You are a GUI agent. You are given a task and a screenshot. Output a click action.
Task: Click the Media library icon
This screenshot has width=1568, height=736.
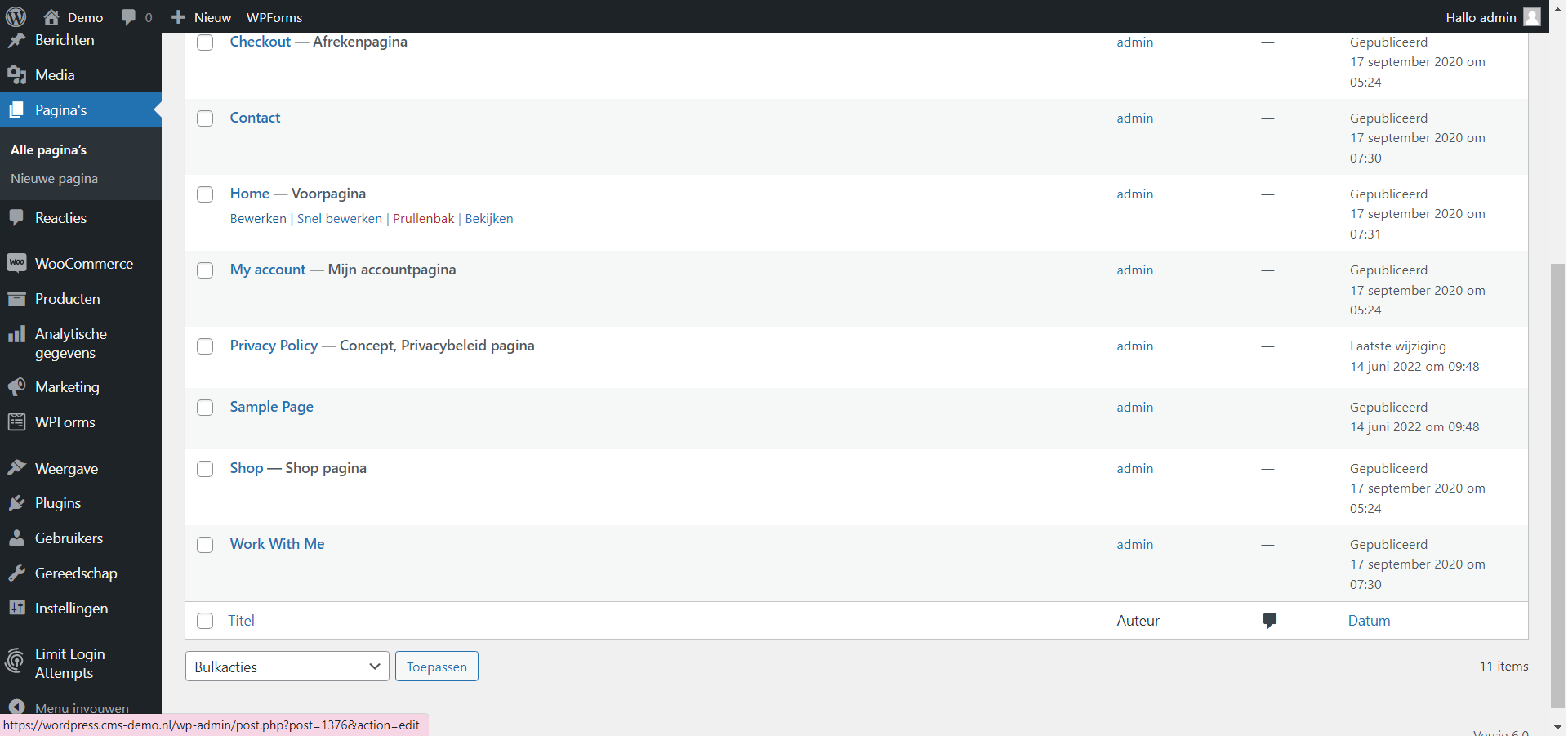coord(16,75)
